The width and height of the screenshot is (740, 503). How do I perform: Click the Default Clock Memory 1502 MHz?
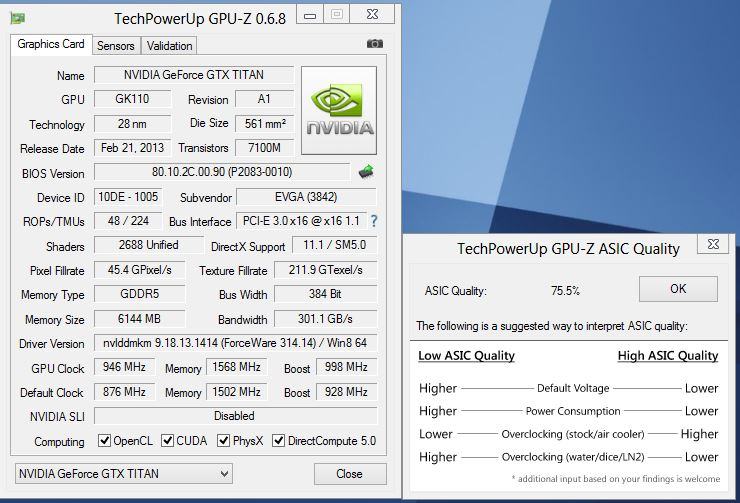(x=236, y=392)
